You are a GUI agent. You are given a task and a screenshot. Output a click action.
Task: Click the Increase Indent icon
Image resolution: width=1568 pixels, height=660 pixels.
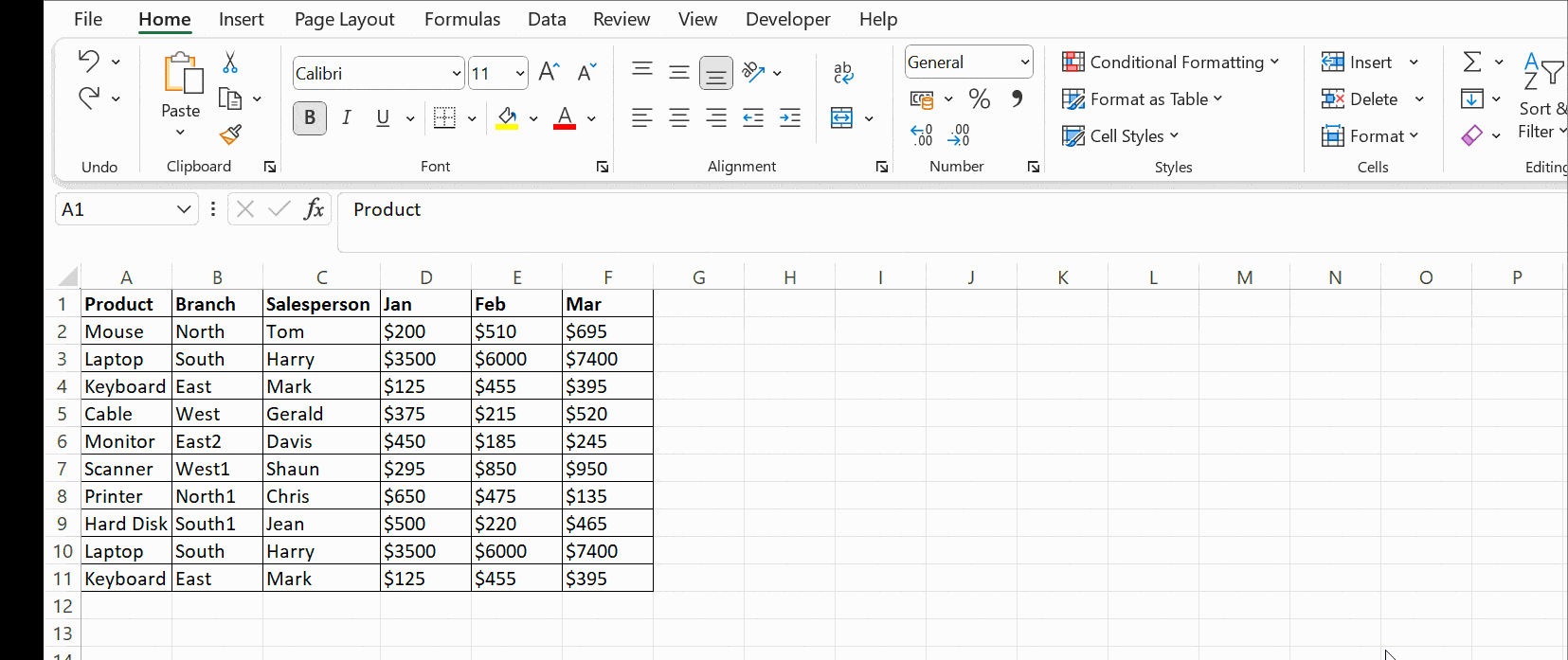click(x=789, y=118)
